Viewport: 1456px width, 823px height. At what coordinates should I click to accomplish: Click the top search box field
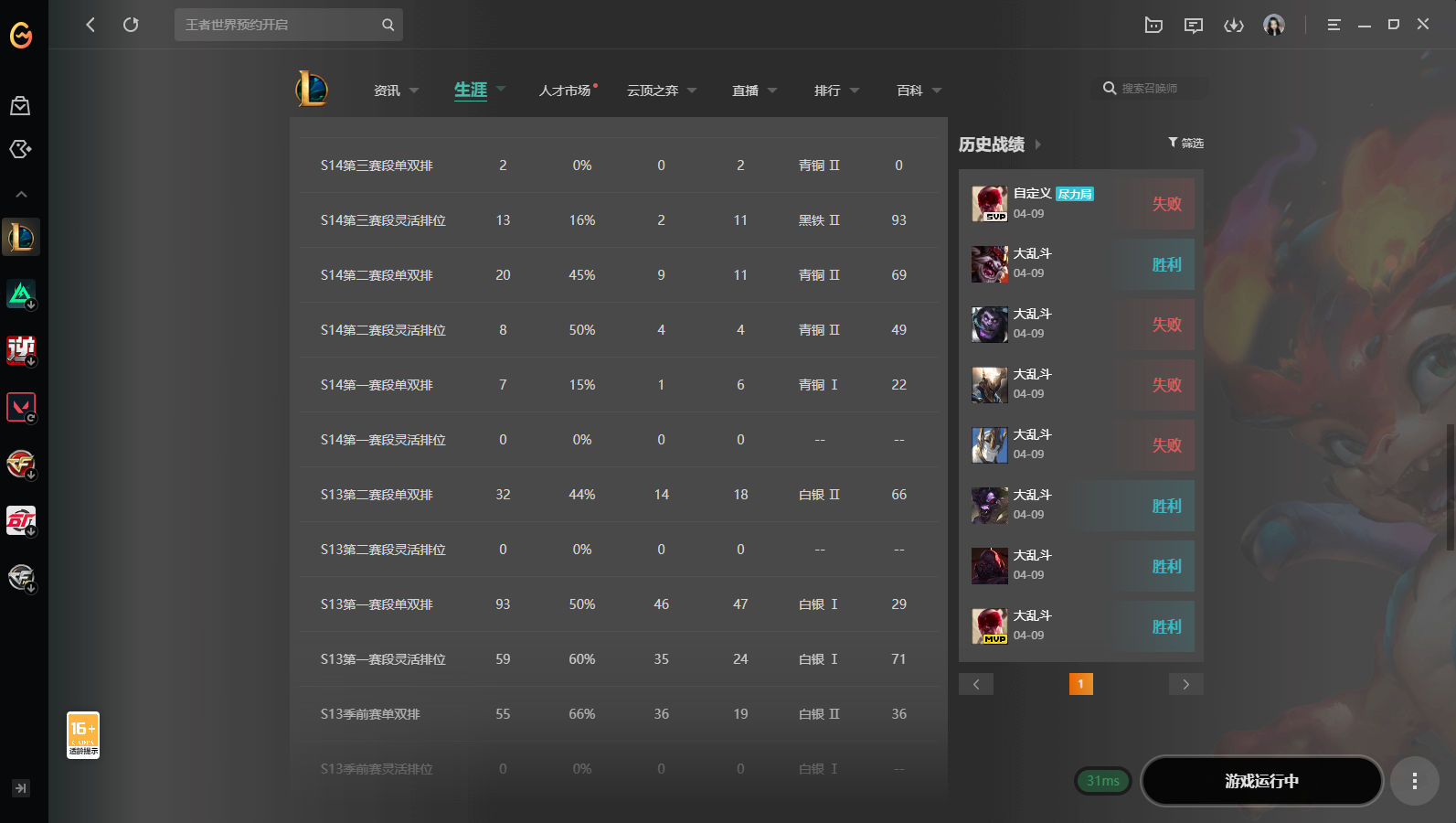(289, 25)
